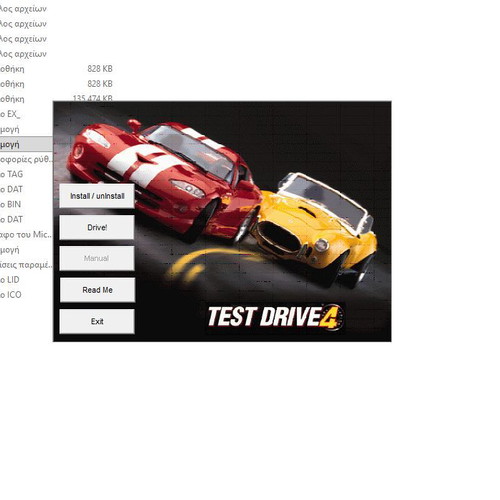Select the file type row ending in 'TAG'
Screen dimensions: 500x500
(x=11, y=174)
